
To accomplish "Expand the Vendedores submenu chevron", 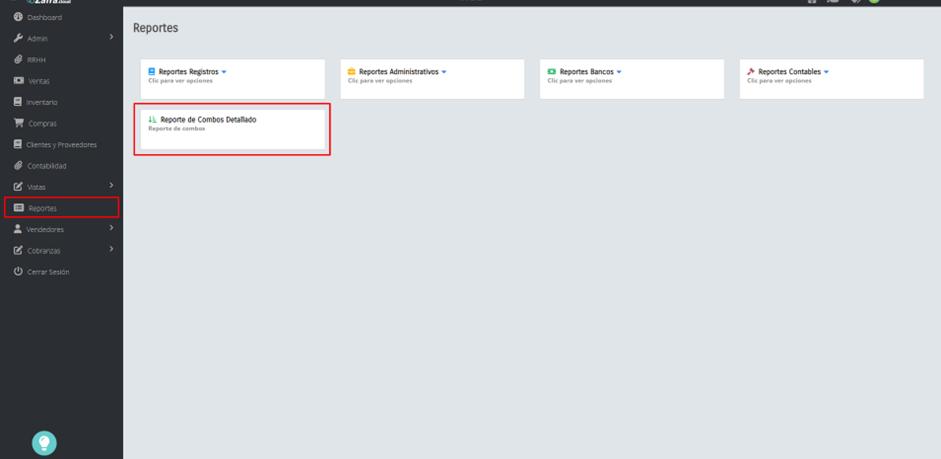I will 112,228.
